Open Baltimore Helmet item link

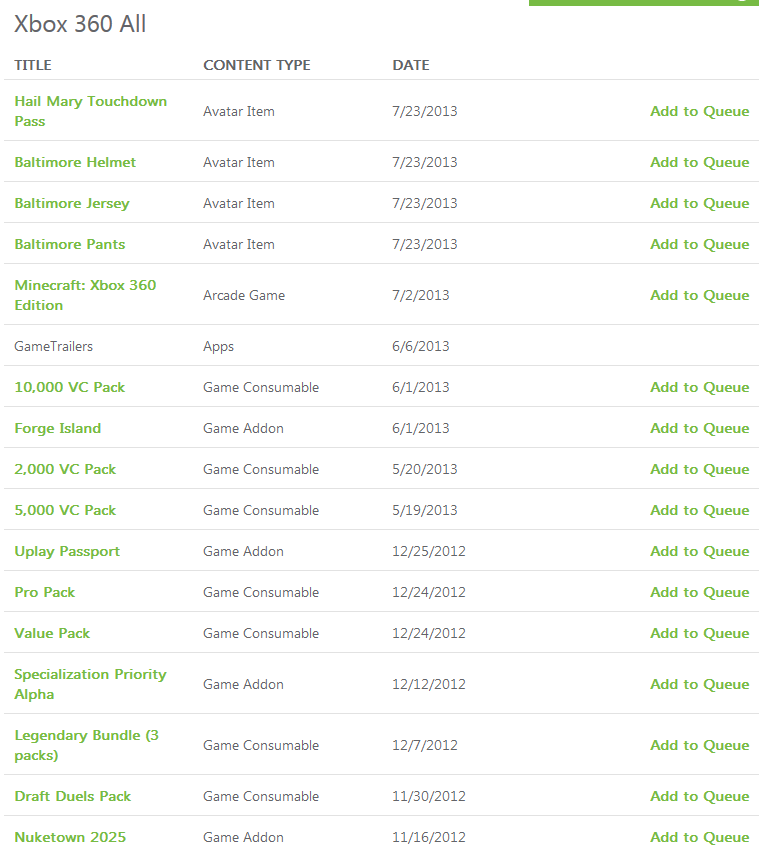pyautogui.click(x=75, y=162)
